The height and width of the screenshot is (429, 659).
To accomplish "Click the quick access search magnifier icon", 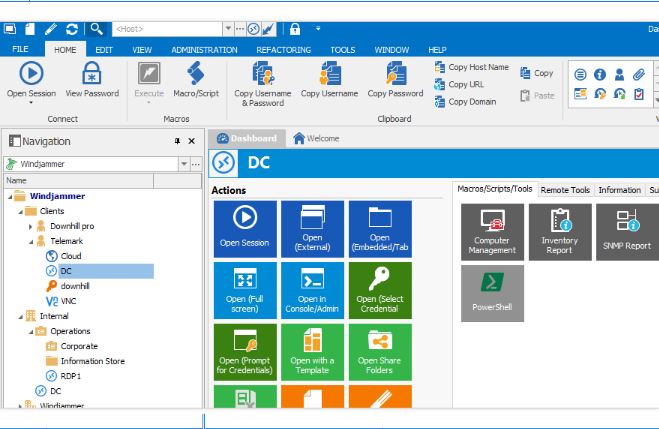I will (x=96, y=29).
